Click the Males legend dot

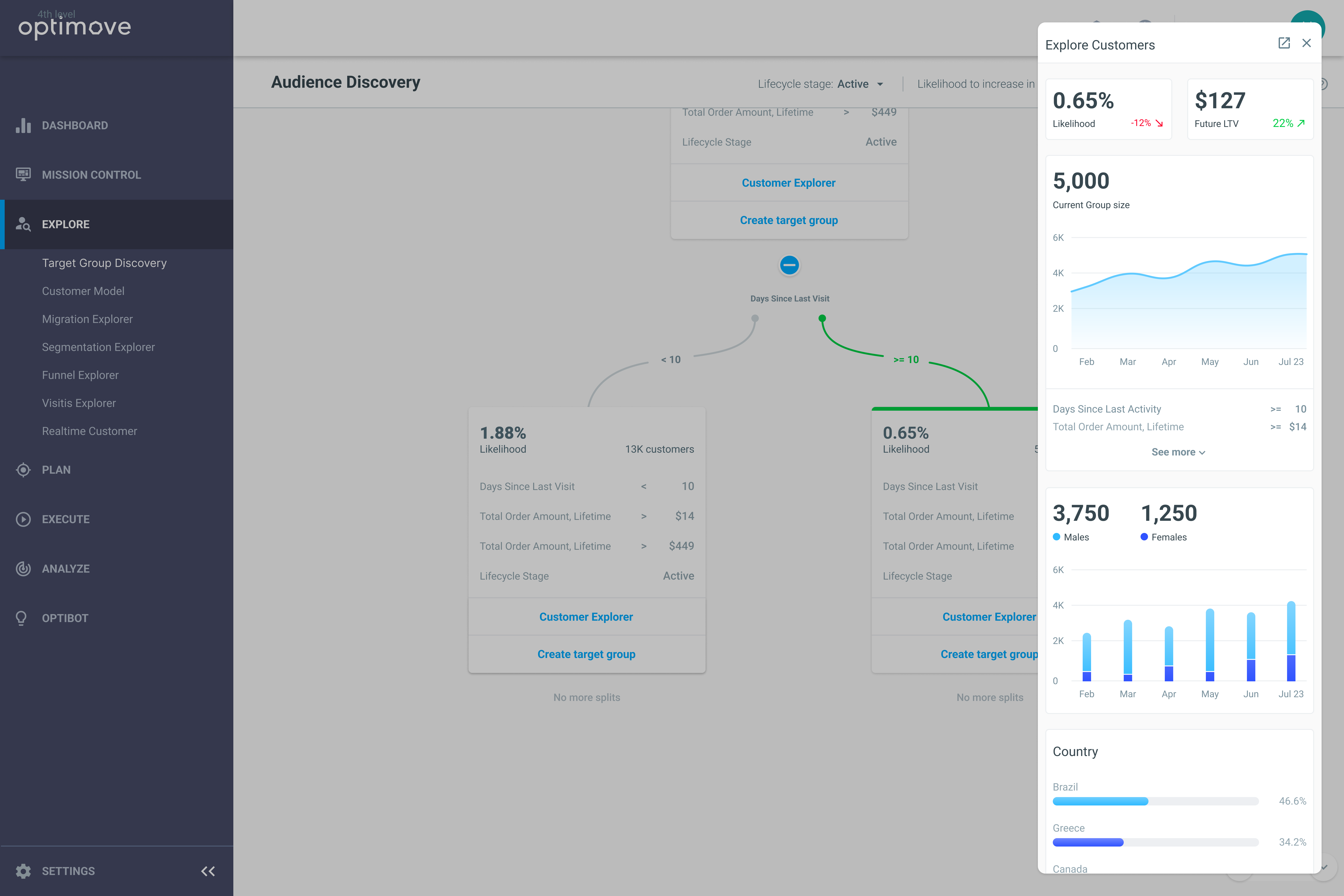pyautogui.click(x=1056, y=537)
